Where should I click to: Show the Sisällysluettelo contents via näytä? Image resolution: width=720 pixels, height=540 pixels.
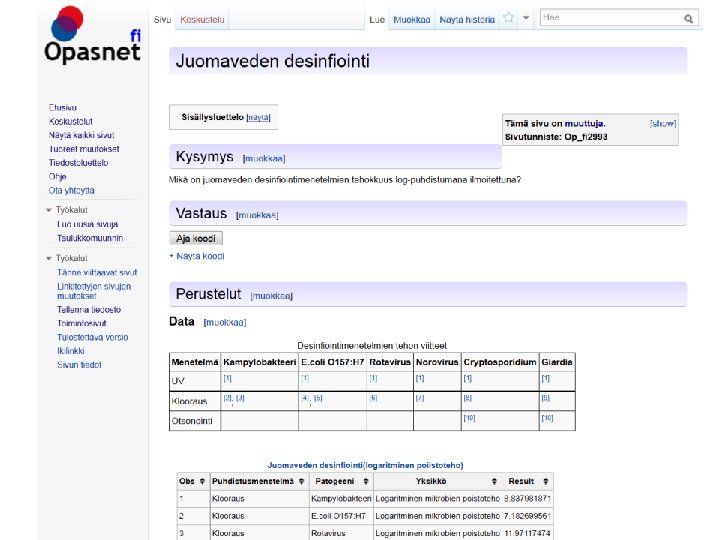[x=259, y=118]
